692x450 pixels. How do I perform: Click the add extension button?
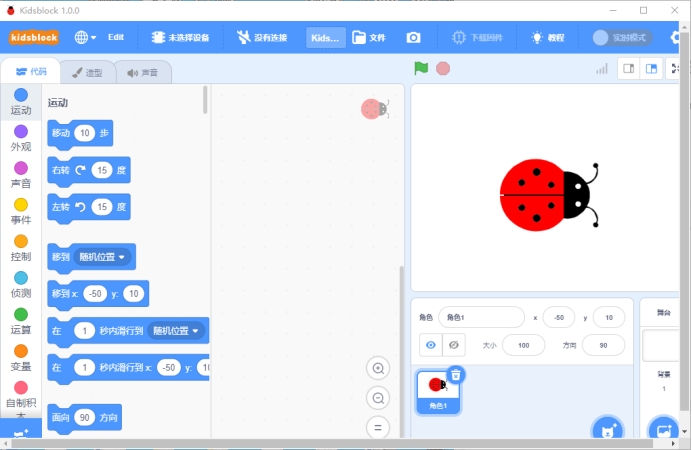click(x=21, y=429)
